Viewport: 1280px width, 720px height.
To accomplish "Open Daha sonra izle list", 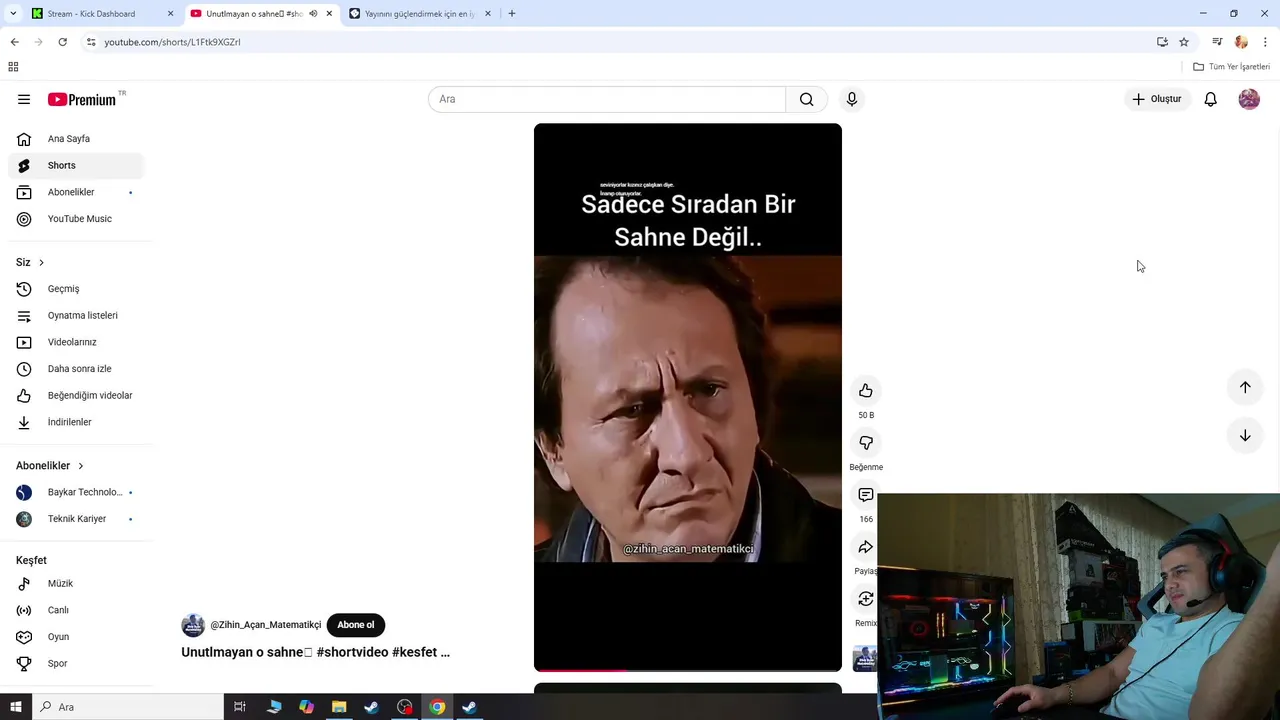I will (76, 369).
